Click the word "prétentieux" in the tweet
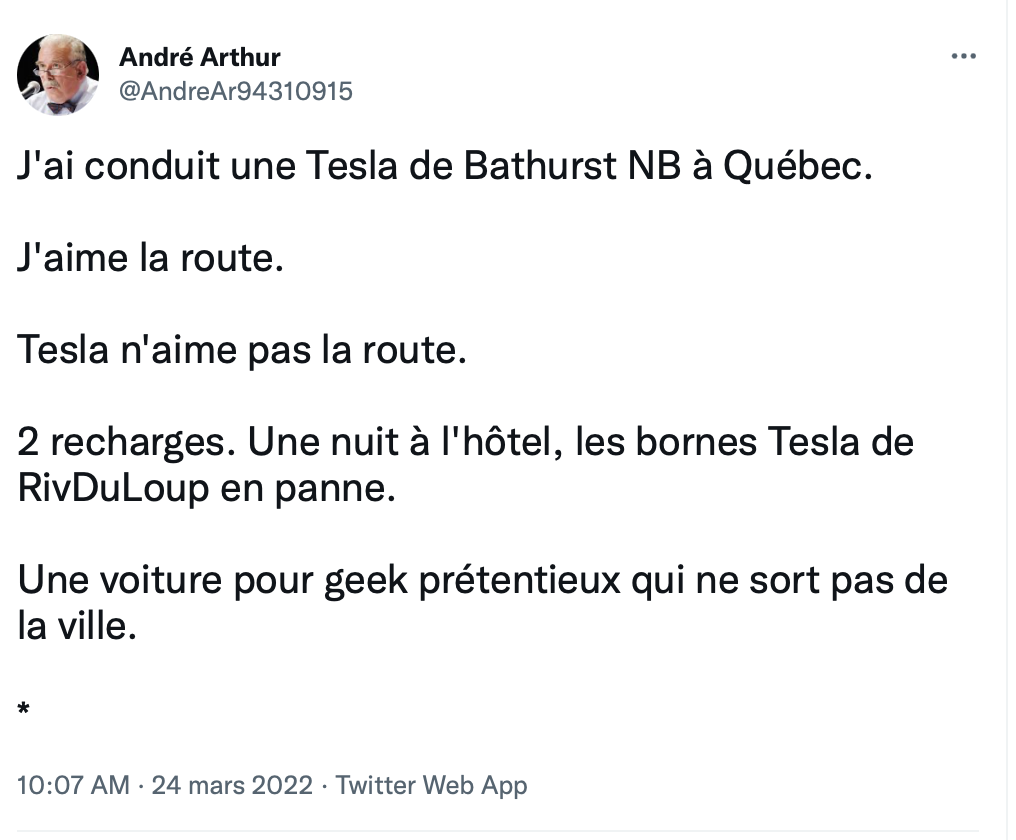1016x840 pixels. point(520,581)
